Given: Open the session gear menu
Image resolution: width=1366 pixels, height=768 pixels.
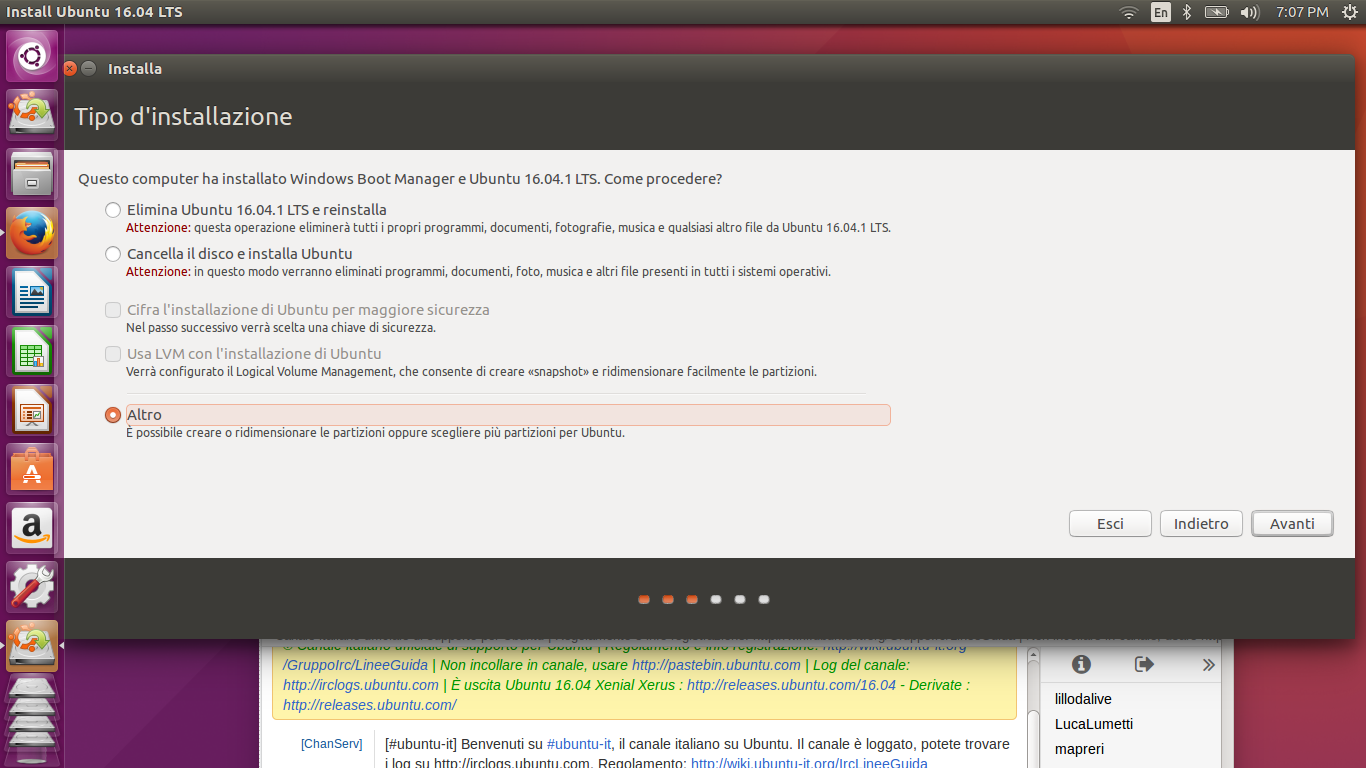Looking at the screenshot, I should tap(1349, 12).
